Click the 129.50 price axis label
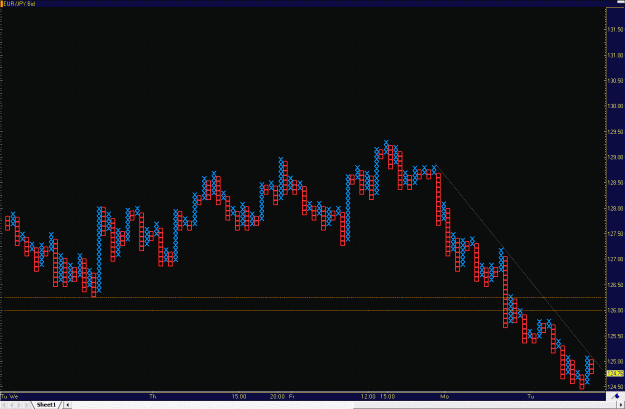Image resolution: width=625 pixels, height=409 pixels. click(x=616, y=132)
